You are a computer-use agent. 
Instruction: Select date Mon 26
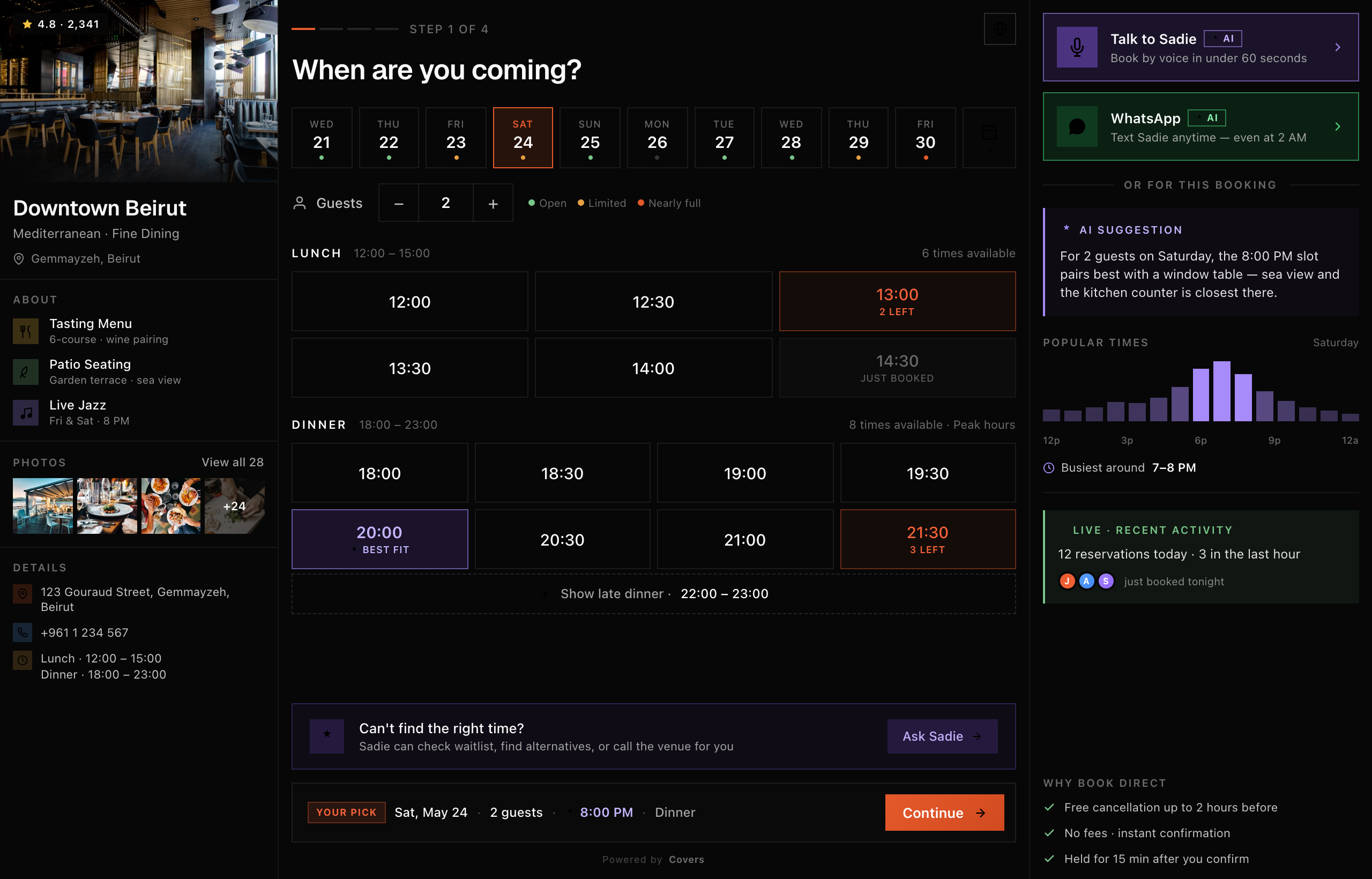[x=658, y=138]
